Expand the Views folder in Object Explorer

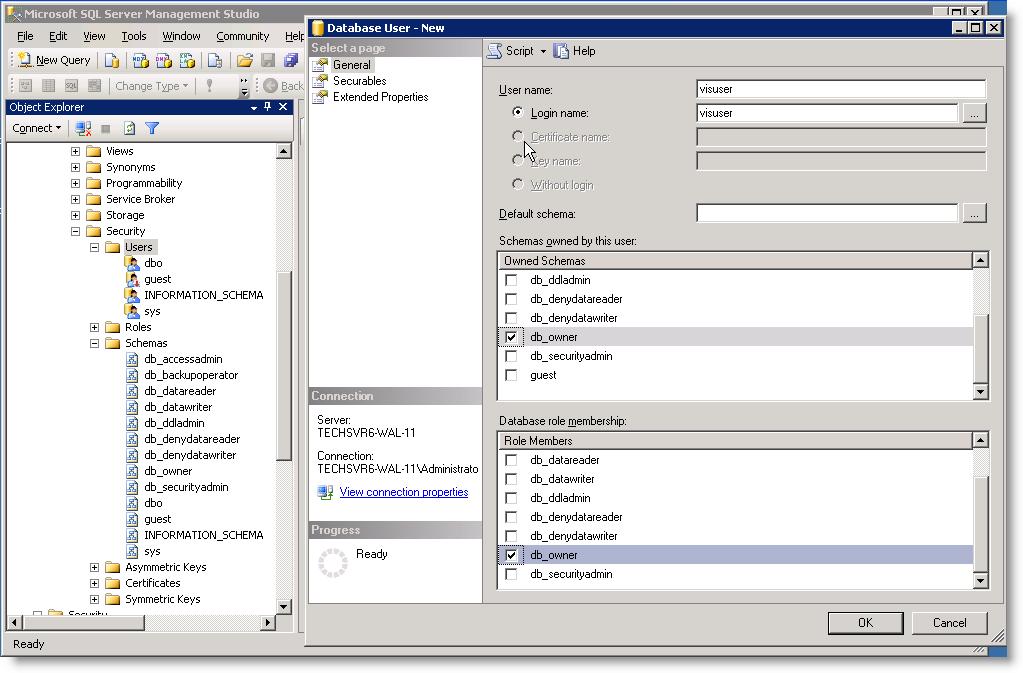pos(76,151)
